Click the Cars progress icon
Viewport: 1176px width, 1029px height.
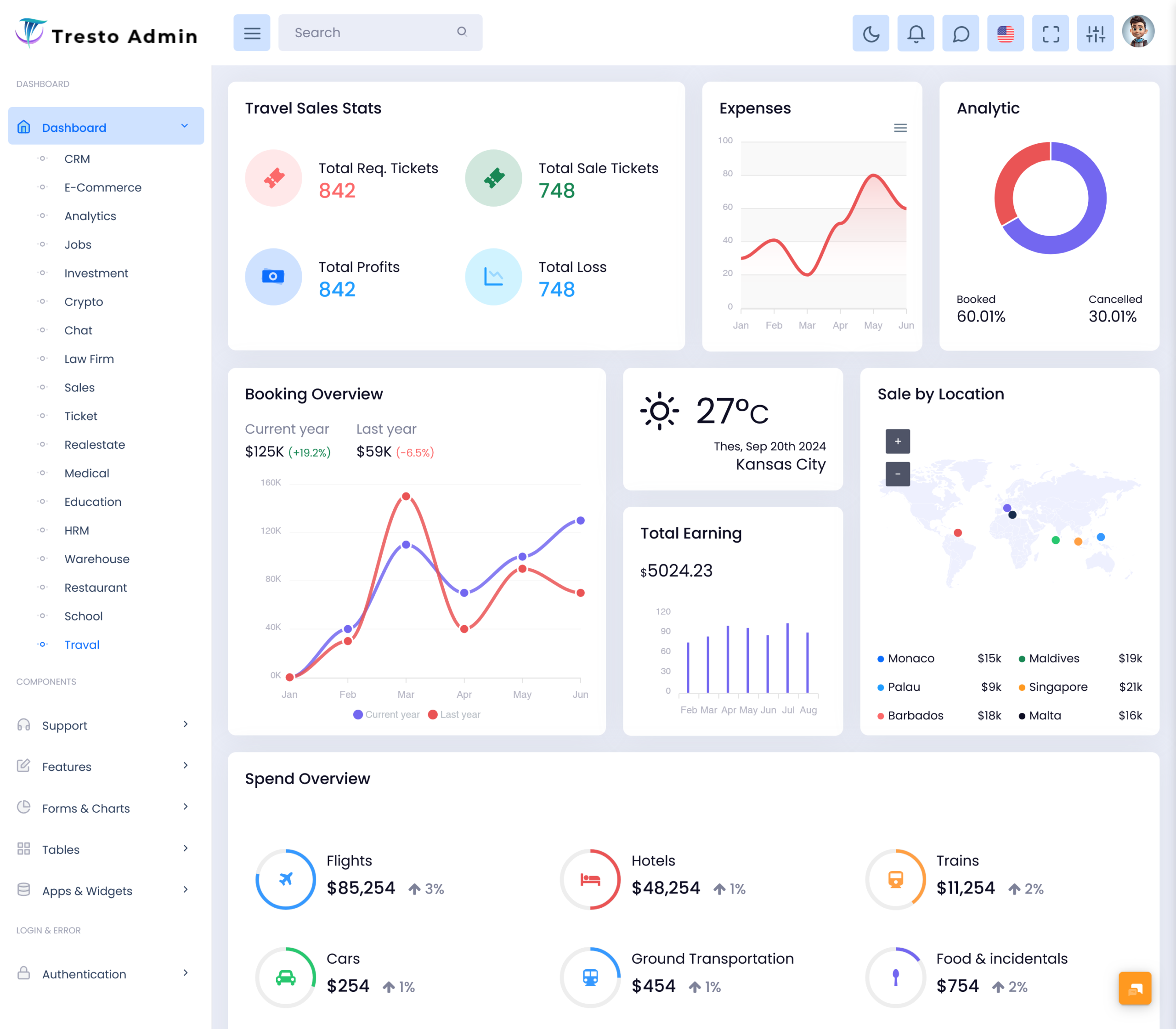point(285,978)
